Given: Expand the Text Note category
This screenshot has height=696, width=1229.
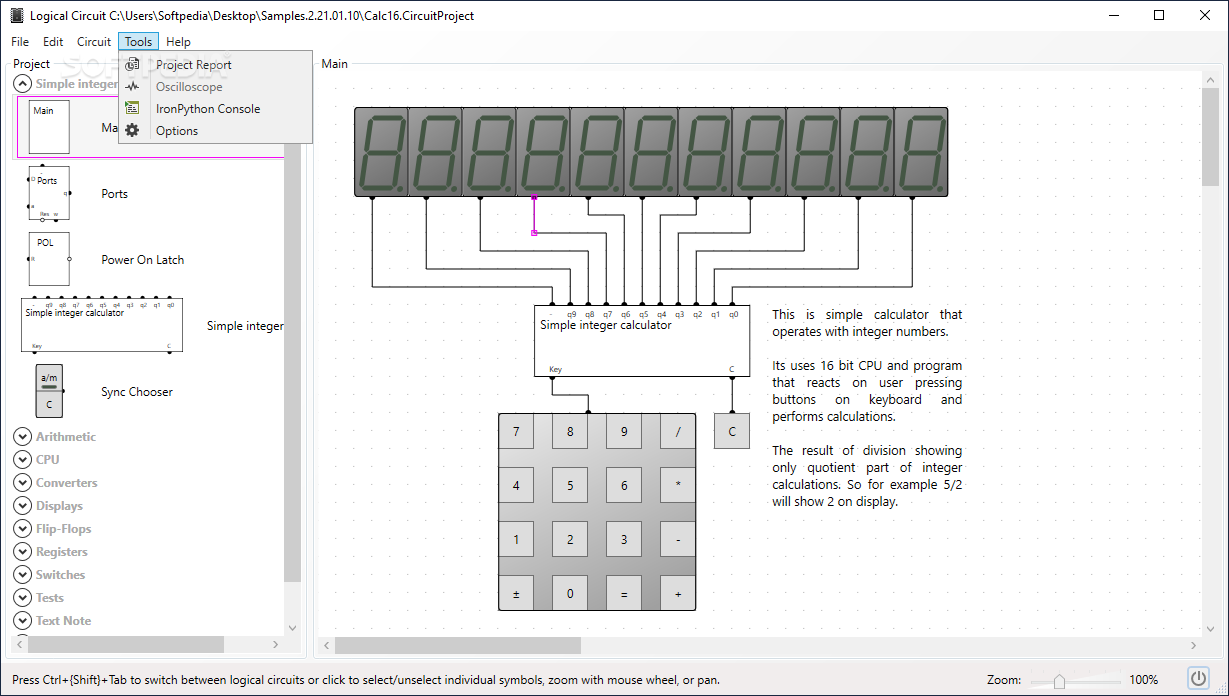Looking at the screenshot, I should [22, 620].
